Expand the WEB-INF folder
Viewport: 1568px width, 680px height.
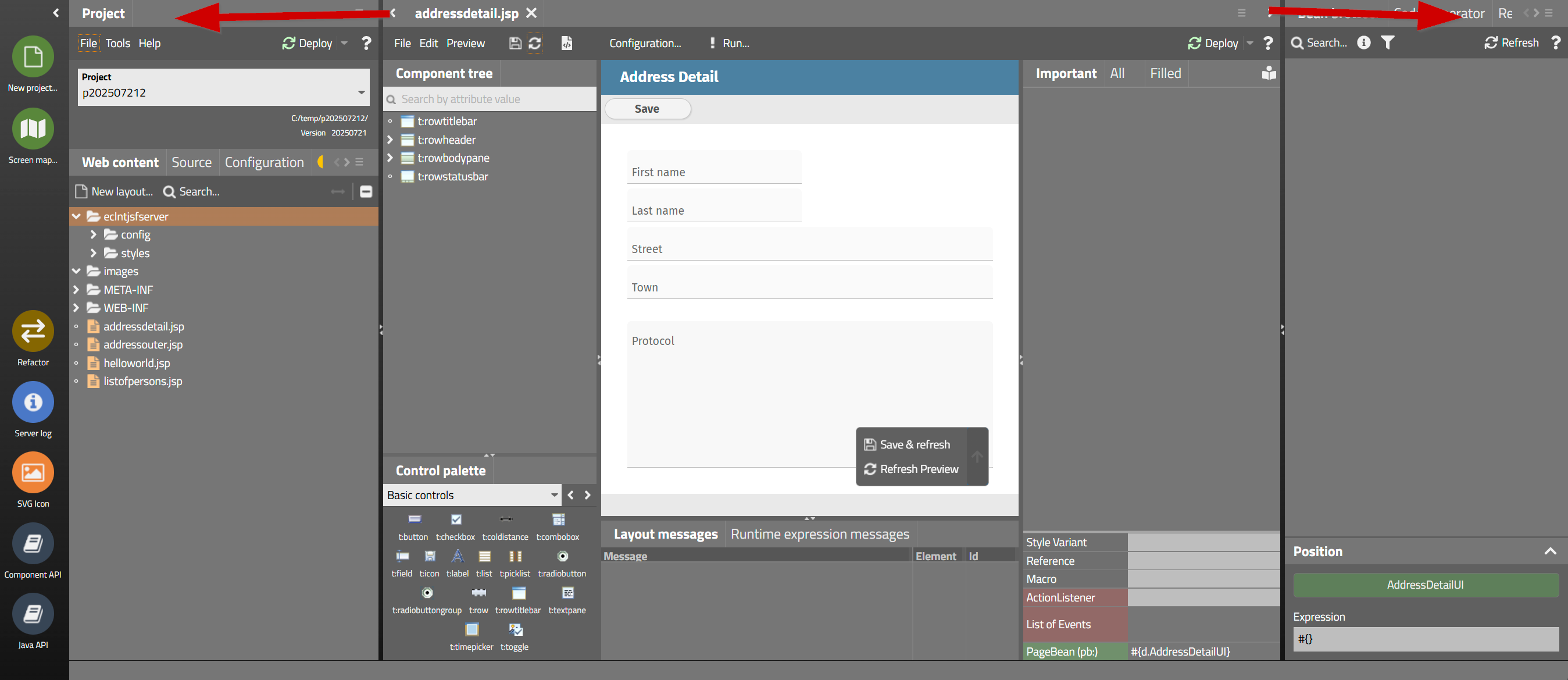(x=76, y=308)
